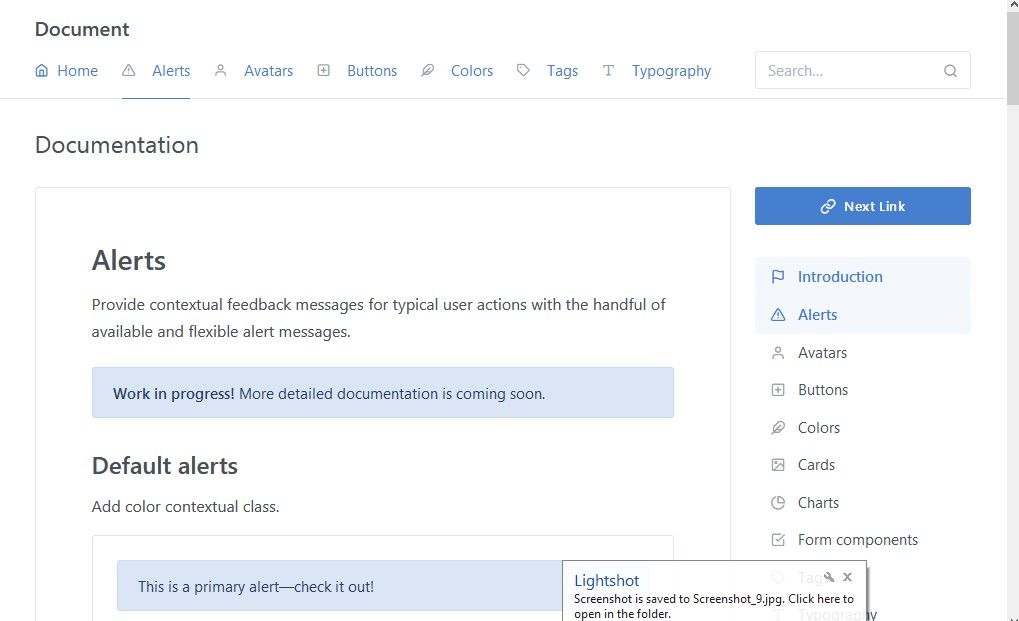Click the feather icon beside Colors in top navigation

[x=428, y=71]
